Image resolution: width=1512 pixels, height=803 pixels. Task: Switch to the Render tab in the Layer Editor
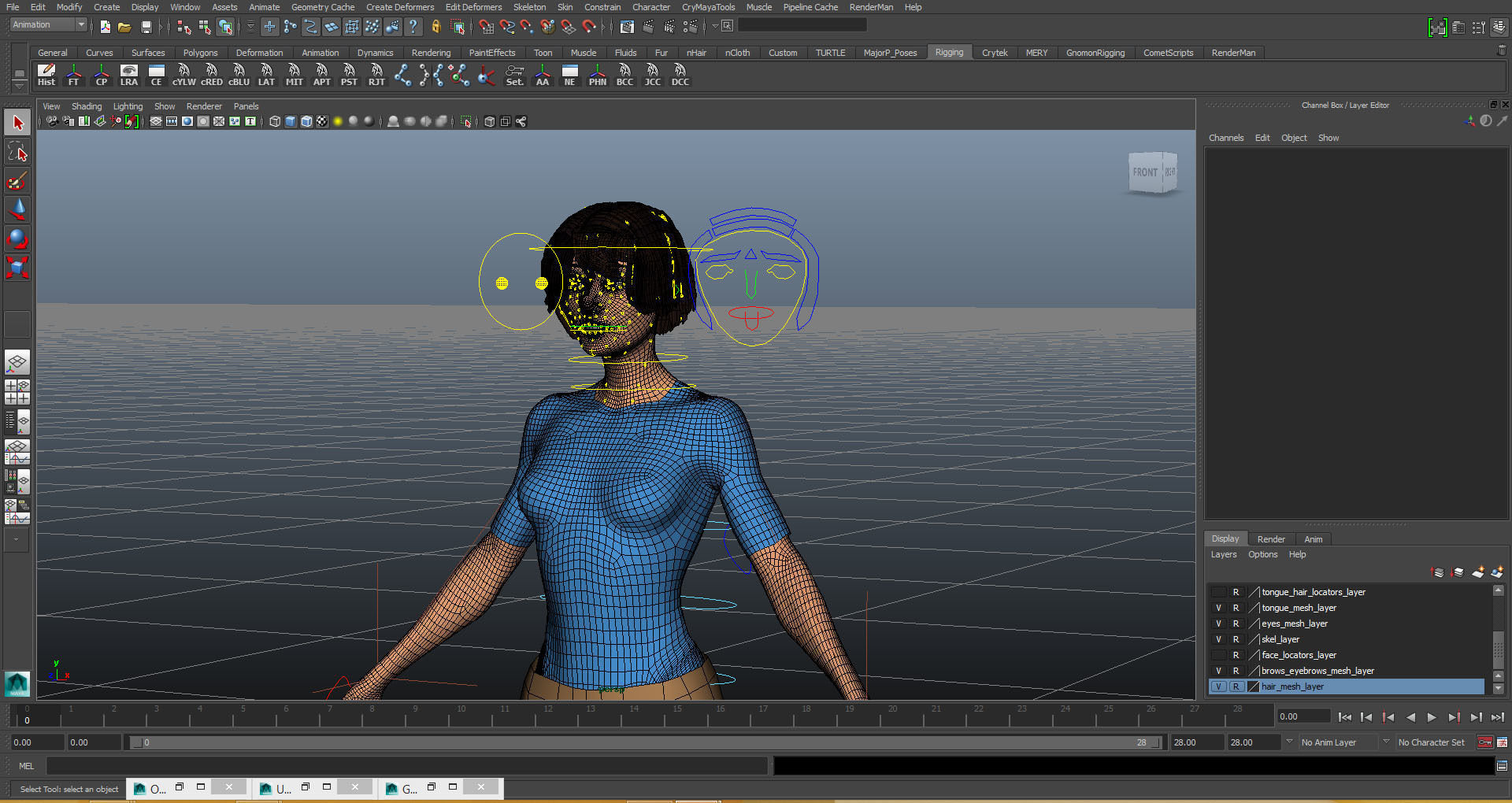click(x=1270, y=539)
